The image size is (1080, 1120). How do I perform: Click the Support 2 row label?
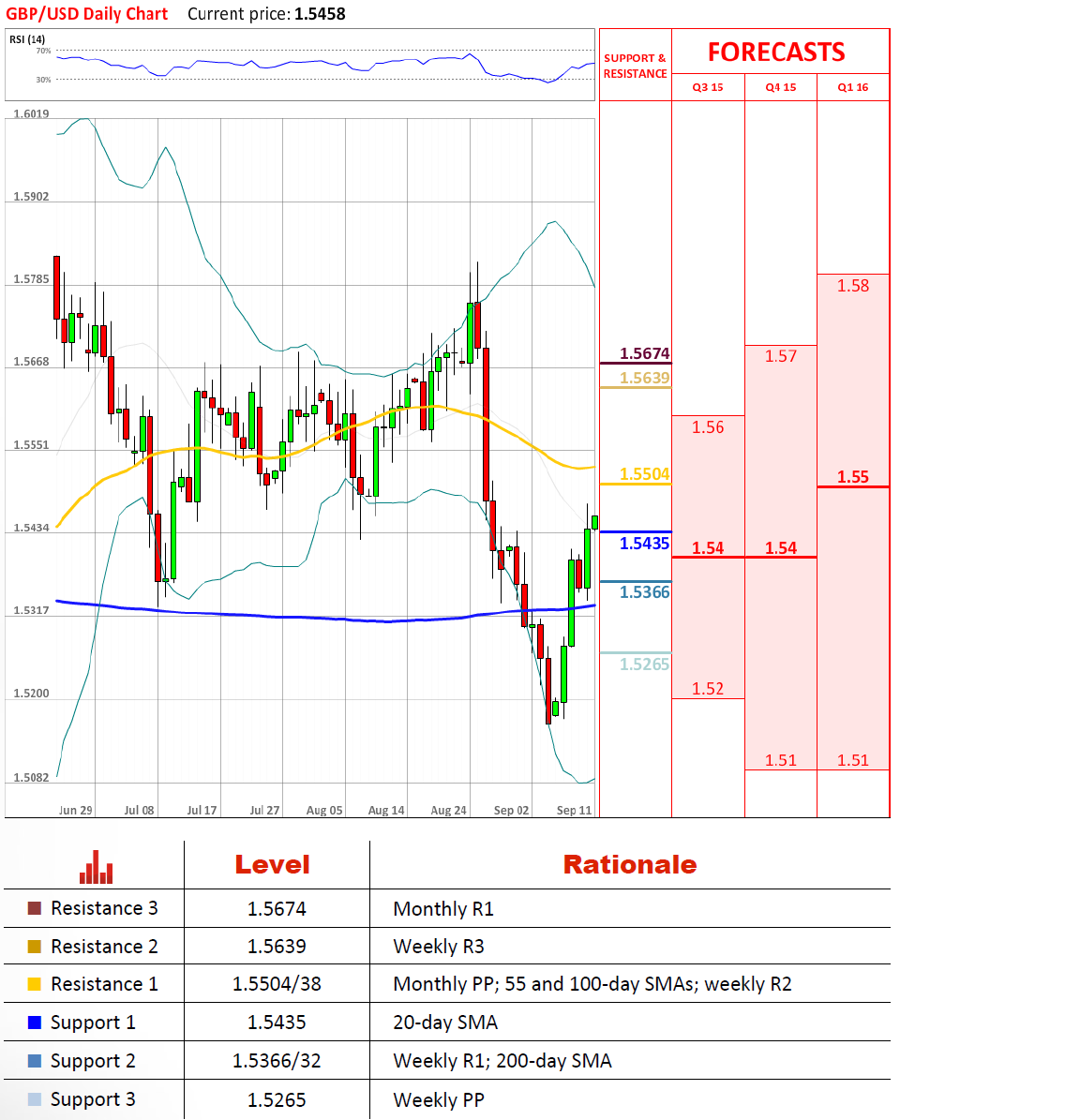click(93, 1062)
